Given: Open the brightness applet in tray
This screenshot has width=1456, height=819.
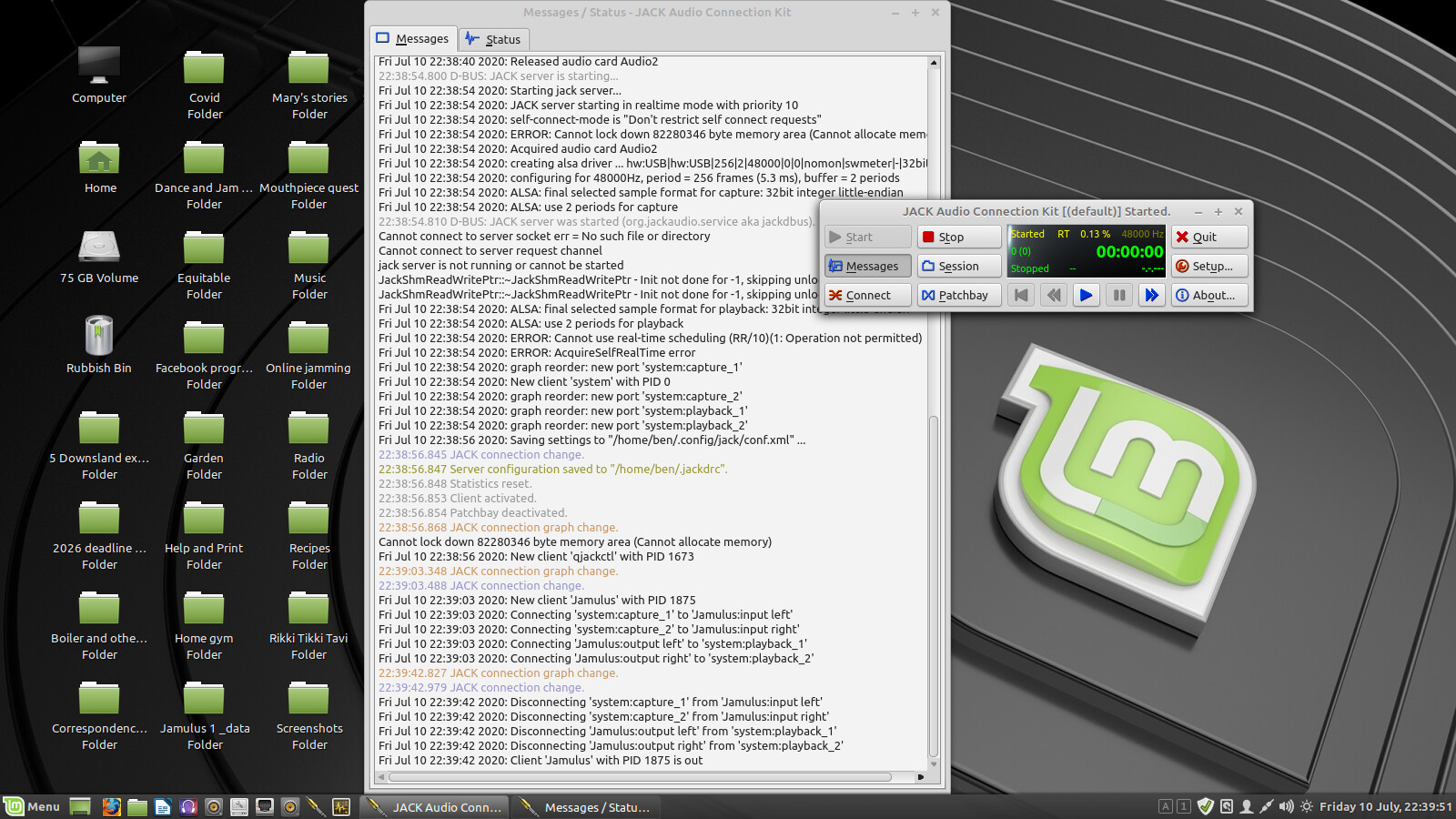Looking at the screenshot, I should pos(1307,806).
